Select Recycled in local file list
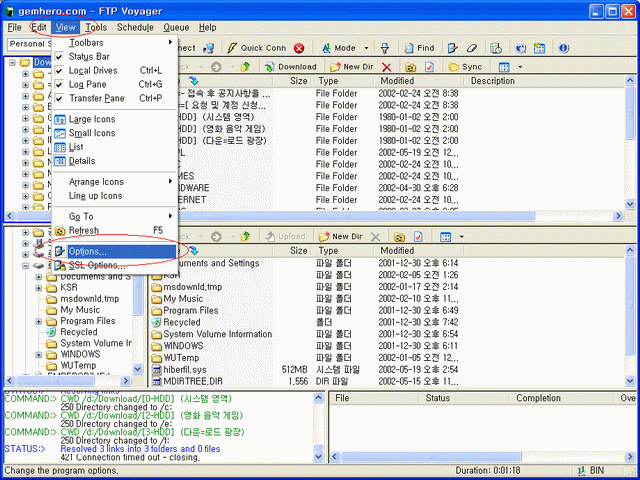Screen dimensions: 640x480 tap(182, 322)
